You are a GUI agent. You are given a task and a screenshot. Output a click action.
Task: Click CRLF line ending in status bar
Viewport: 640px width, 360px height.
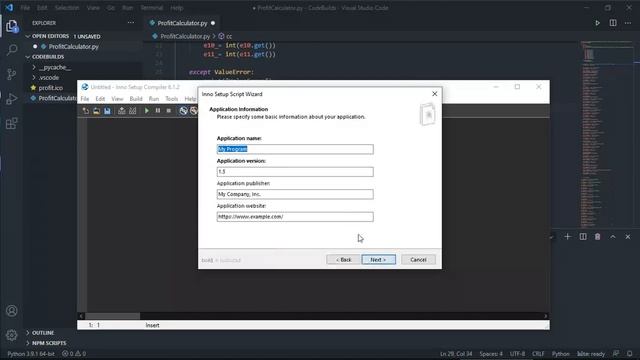click(538, 354)
